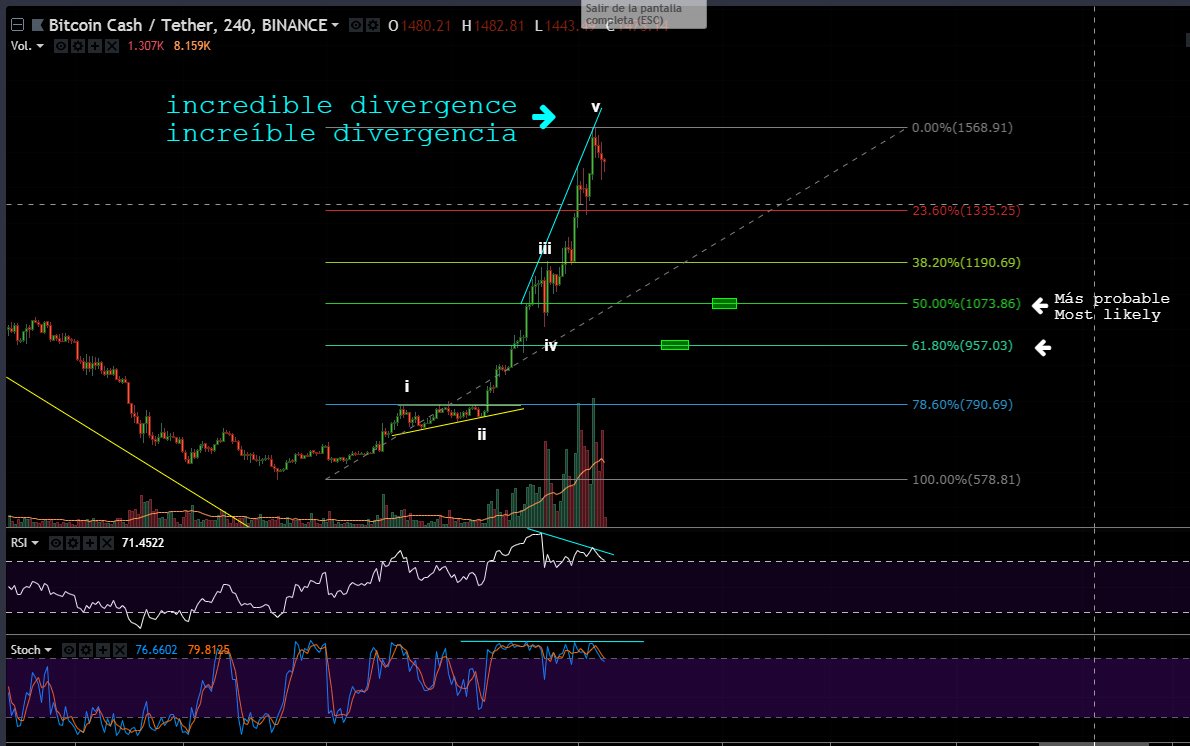Click the plus icon next to Stoch
This screenshot has height=746, width=1190.
pyautogui.click(x=102, y=650)
